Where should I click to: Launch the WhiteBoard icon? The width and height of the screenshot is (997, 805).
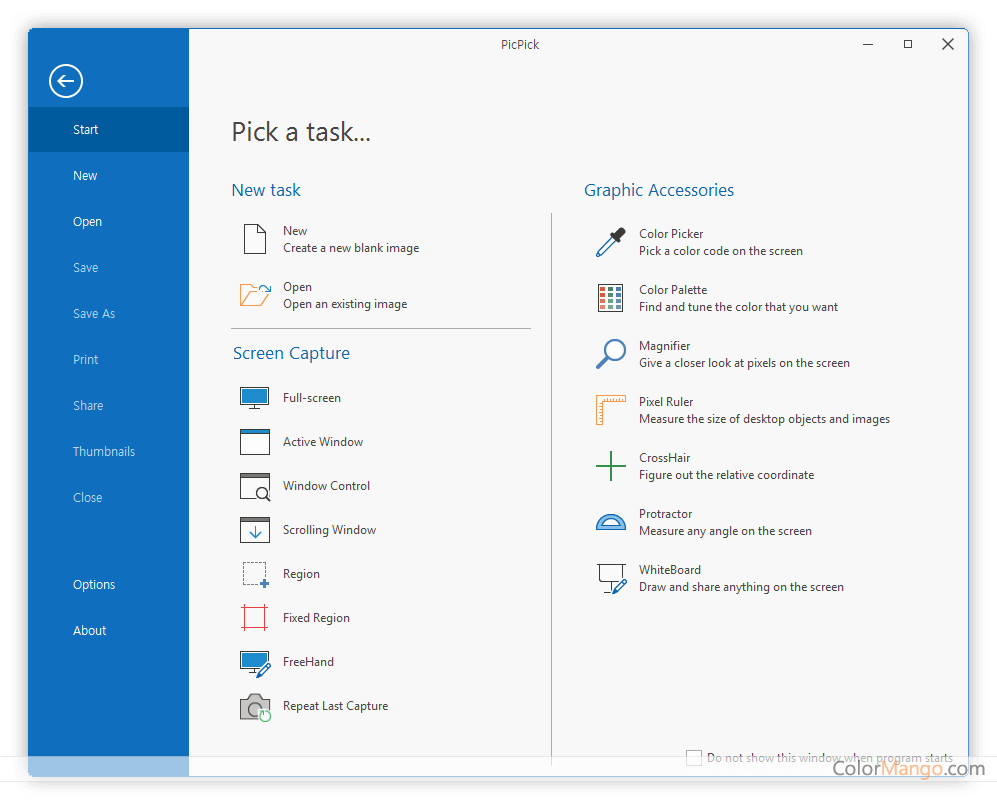point(610,578)
